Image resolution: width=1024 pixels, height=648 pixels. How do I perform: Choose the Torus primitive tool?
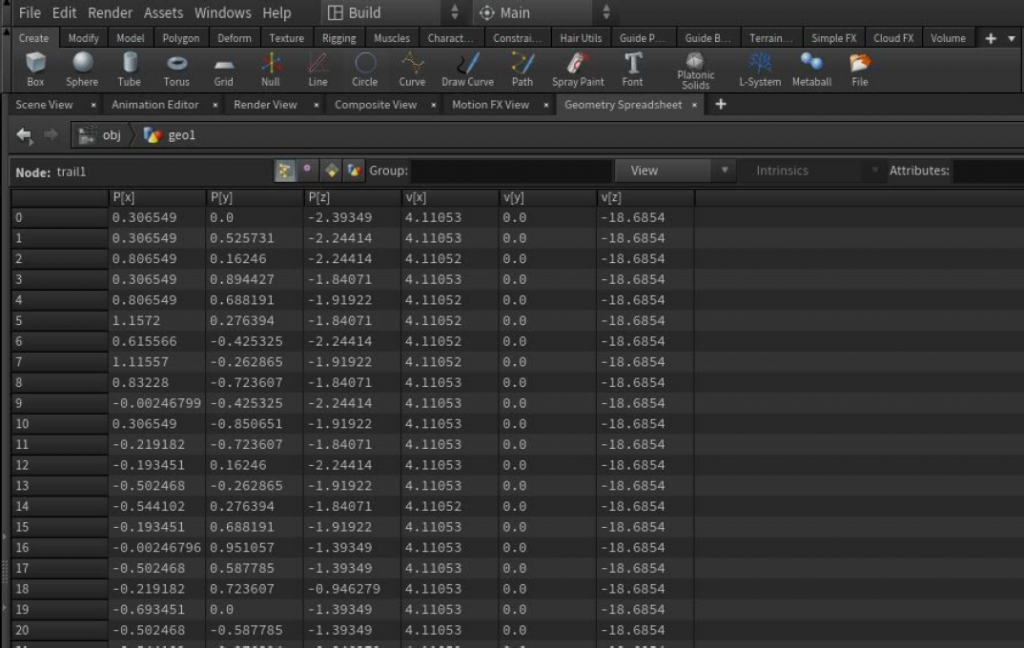pos(176,68)
